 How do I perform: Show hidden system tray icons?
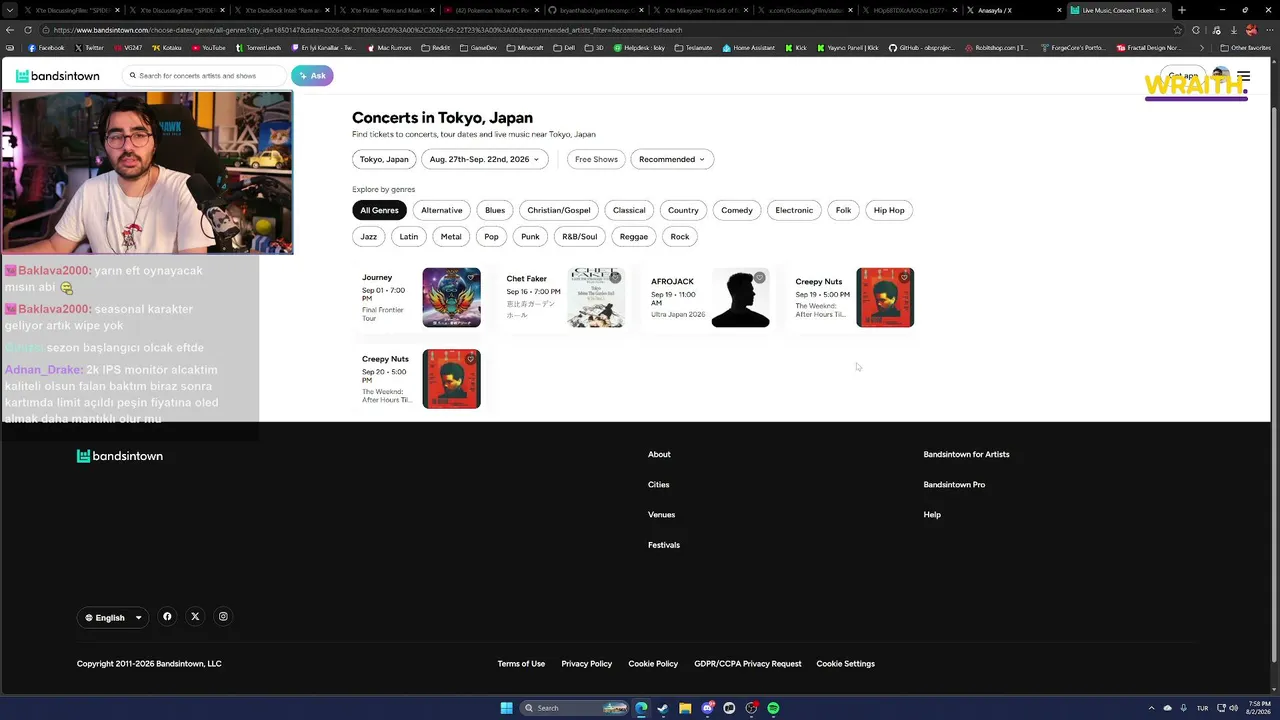pos(1151,708)
